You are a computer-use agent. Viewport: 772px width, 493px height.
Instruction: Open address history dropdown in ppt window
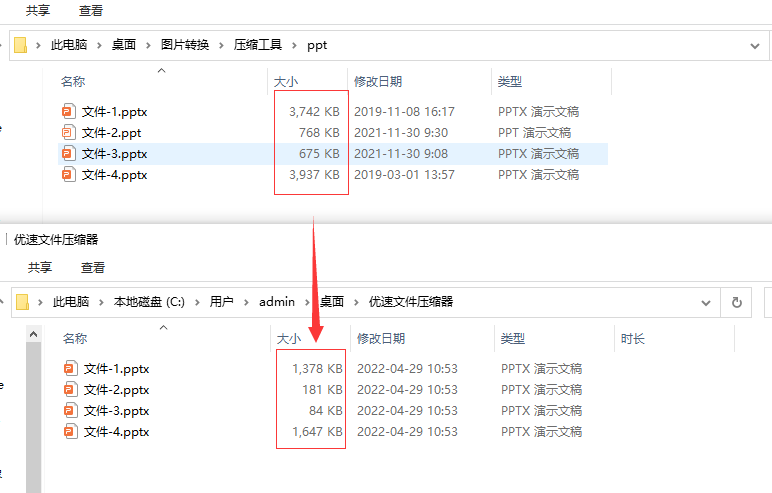[754, 46]
